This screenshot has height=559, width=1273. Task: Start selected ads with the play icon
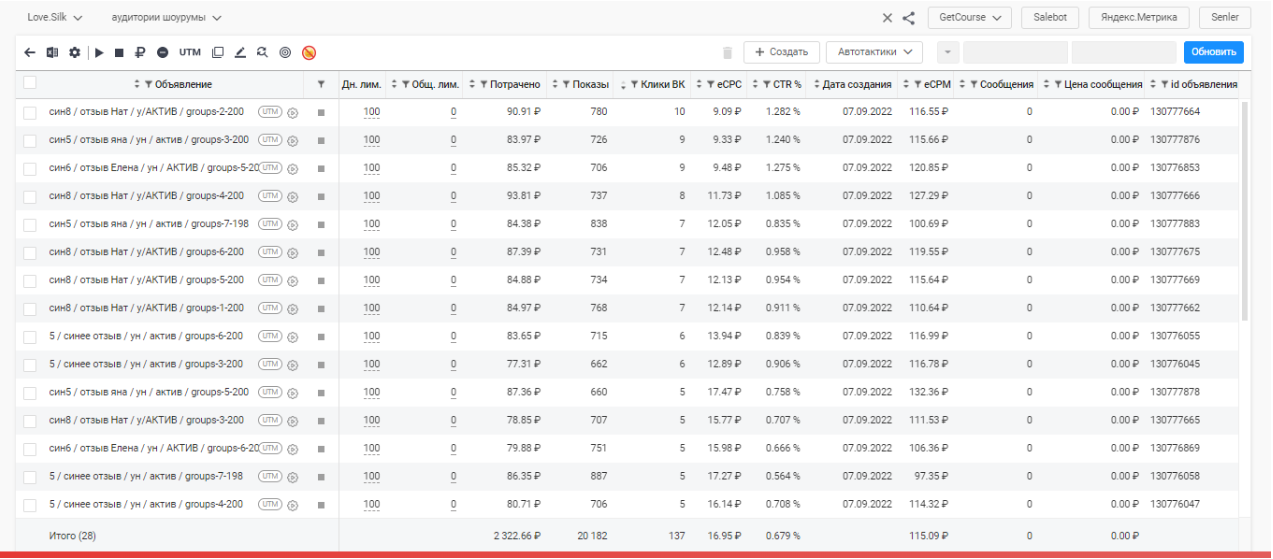coord(100,52)
